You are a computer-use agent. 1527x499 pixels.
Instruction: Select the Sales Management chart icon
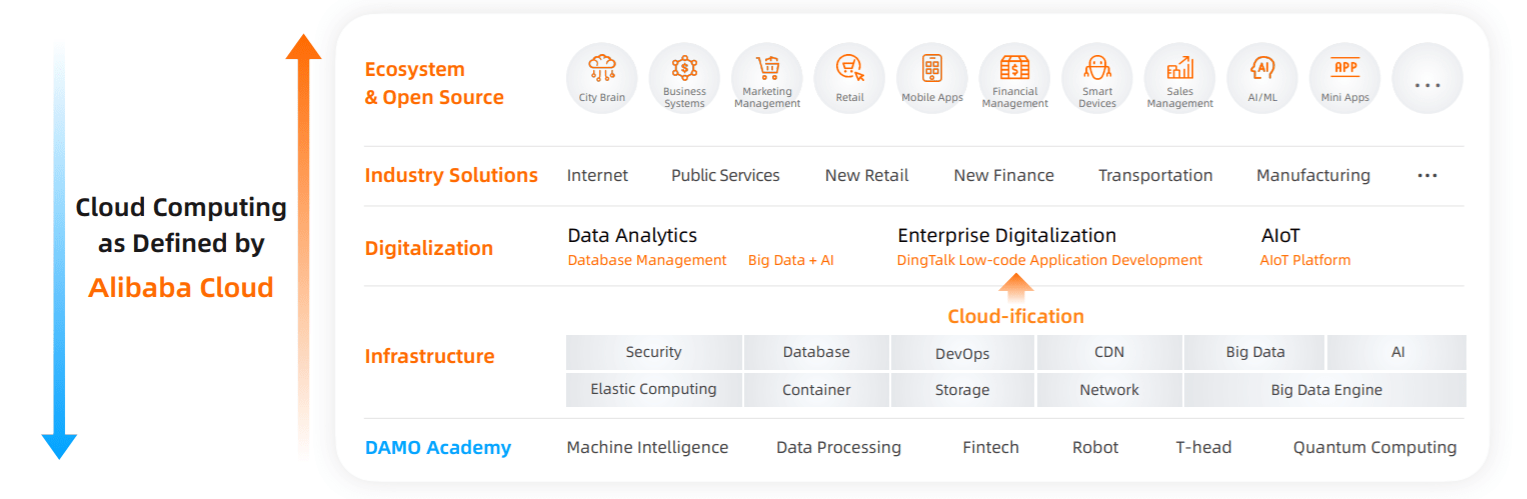(x=1180, y=79)
